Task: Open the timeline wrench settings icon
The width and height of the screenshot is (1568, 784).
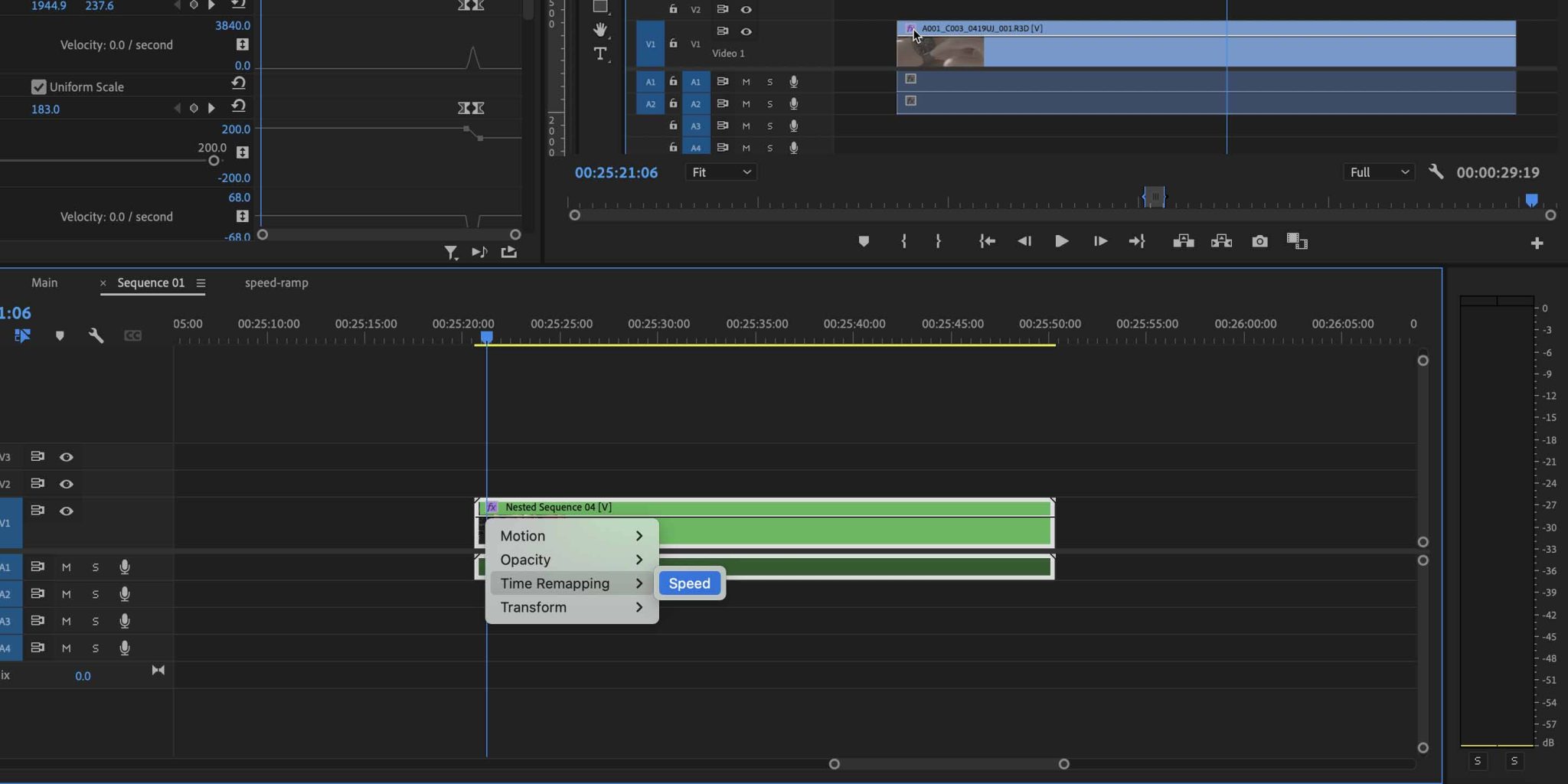Action: [96, 335]
